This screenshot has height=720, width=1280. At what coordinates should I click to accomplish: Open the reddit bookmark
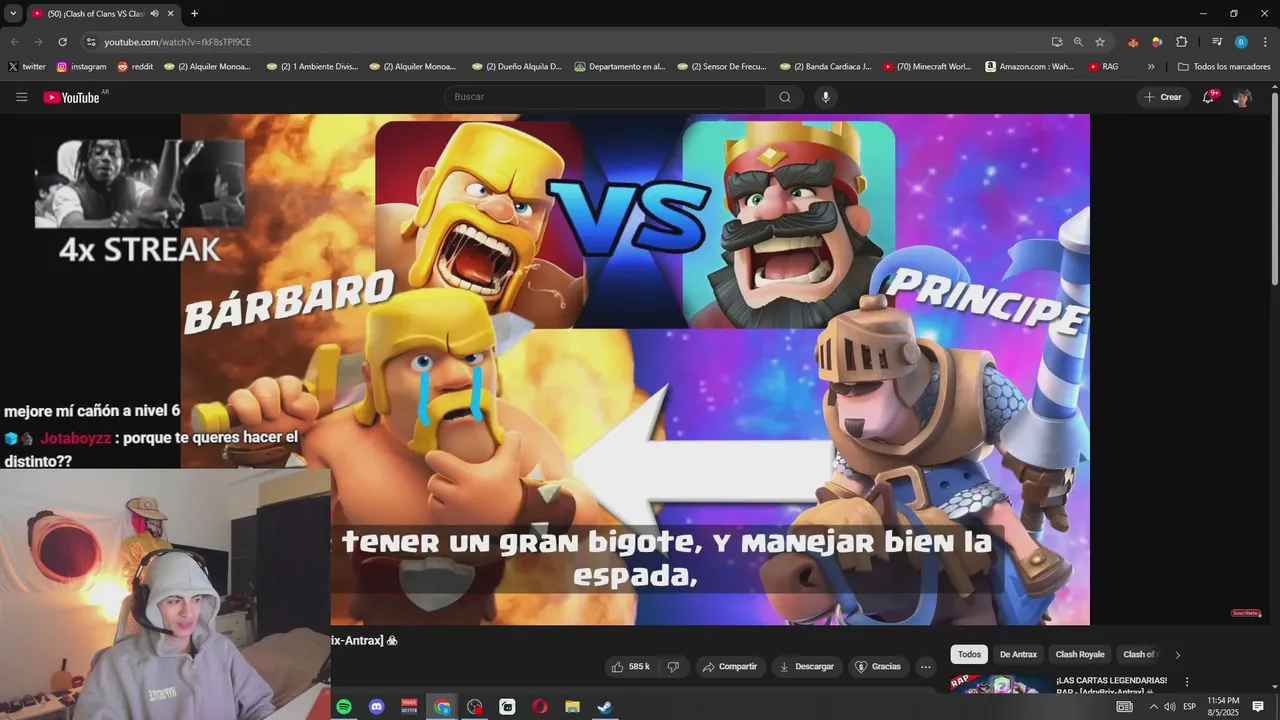point(135,67)
